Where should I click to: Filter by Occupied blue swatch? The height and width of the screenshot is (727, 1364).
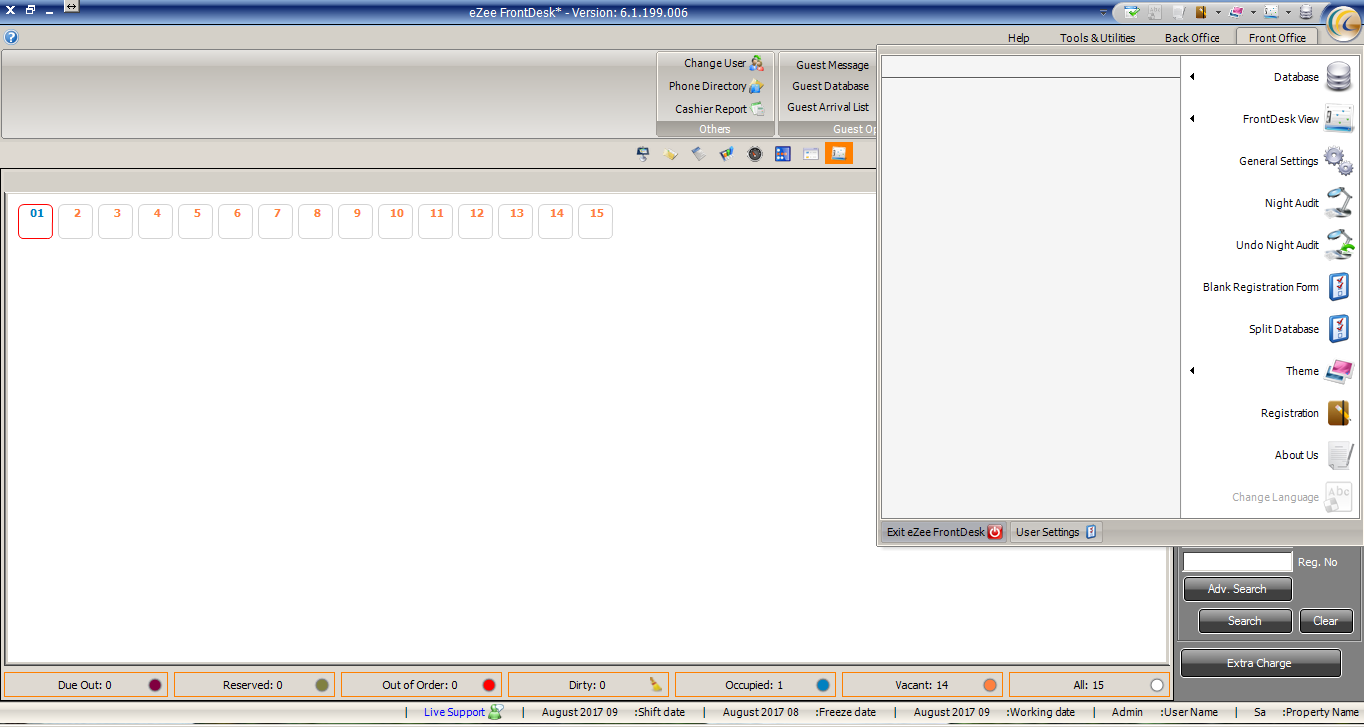[823, 685]
